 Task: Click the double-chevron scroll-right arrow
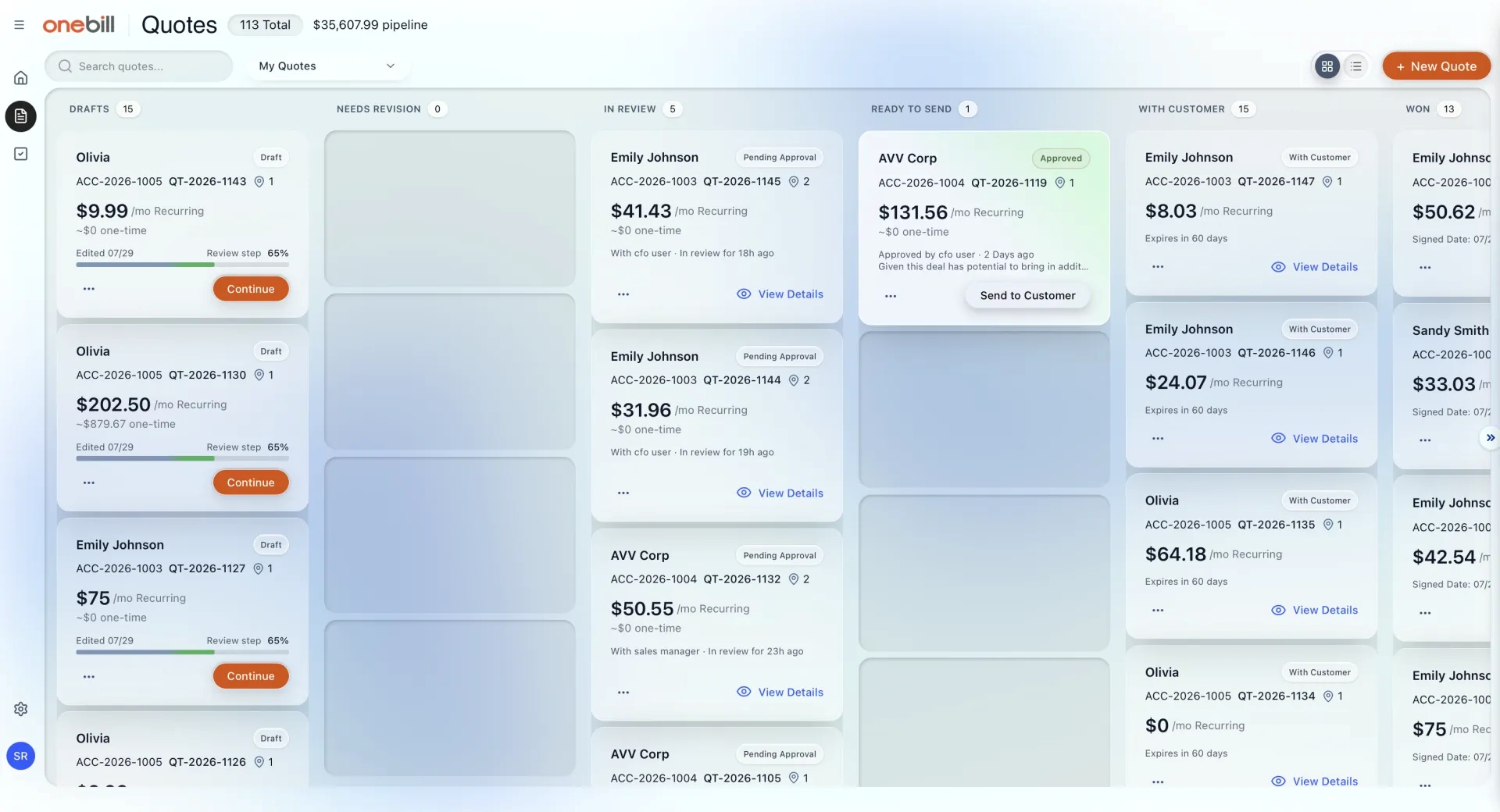pos(1490,438)
